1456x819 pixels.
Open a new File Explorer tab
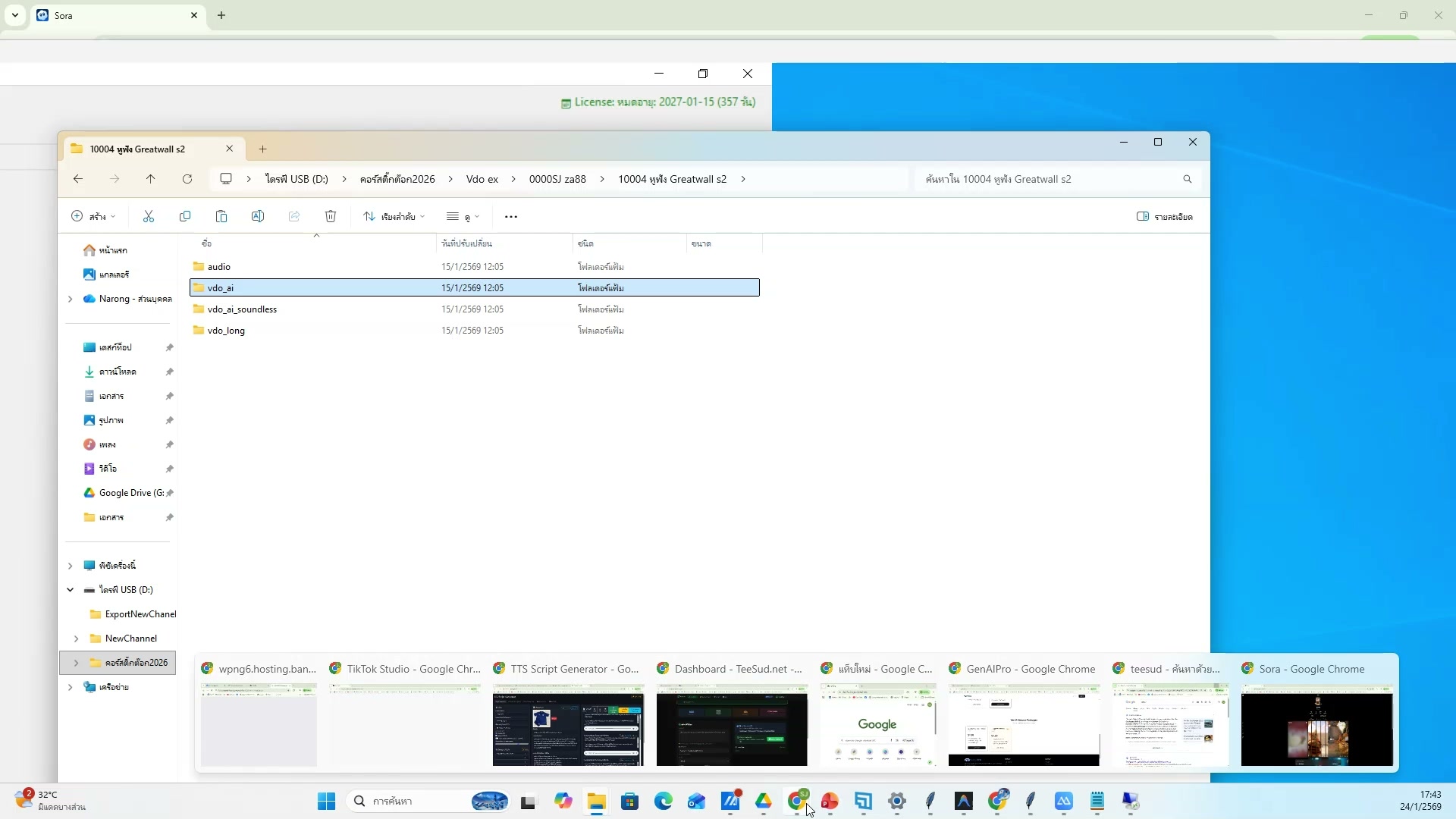pos(262,149)
